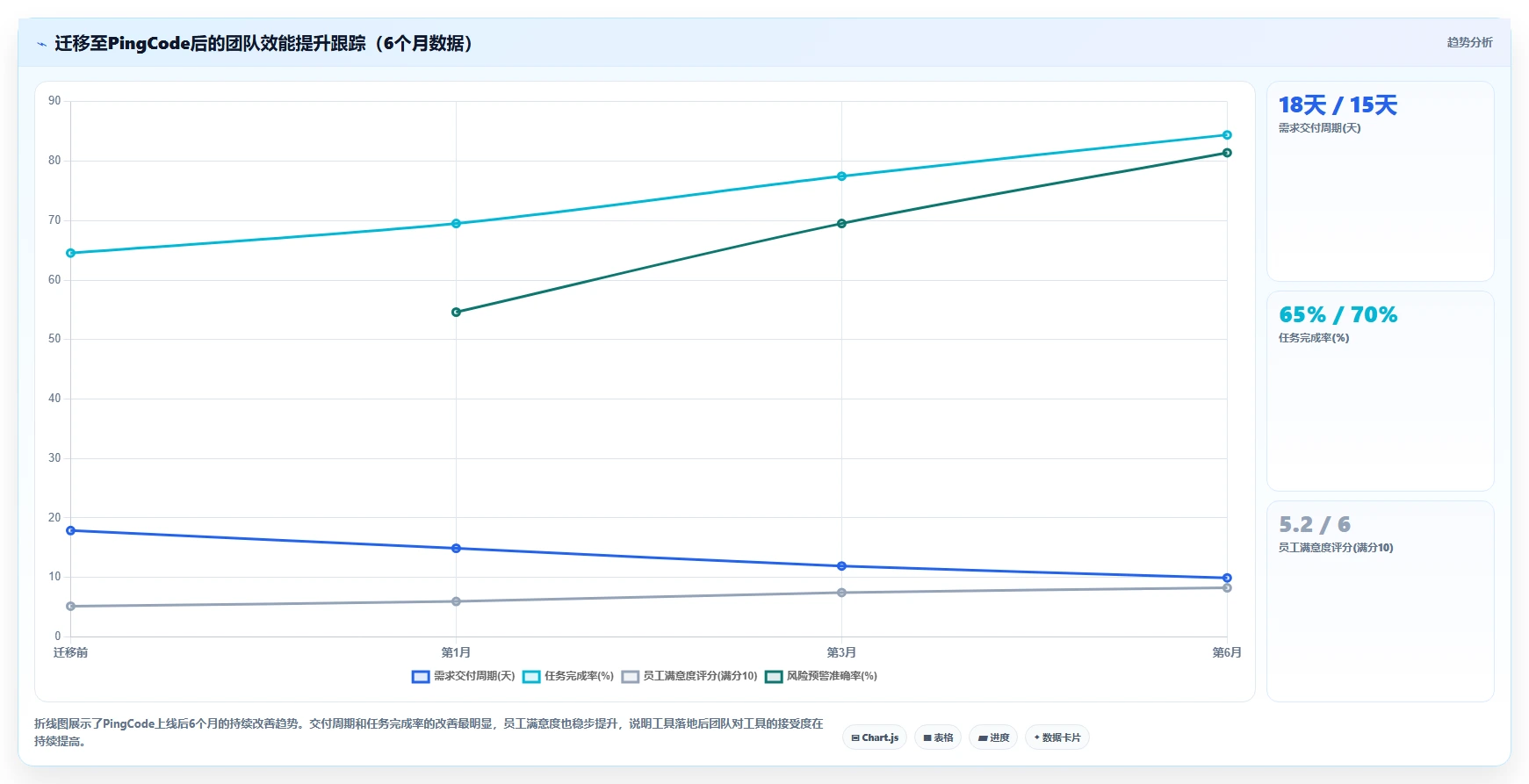The width and height of the screenshot is (1529, 784).
Task: Click the y-axis label 50
Action: point(54,339)
